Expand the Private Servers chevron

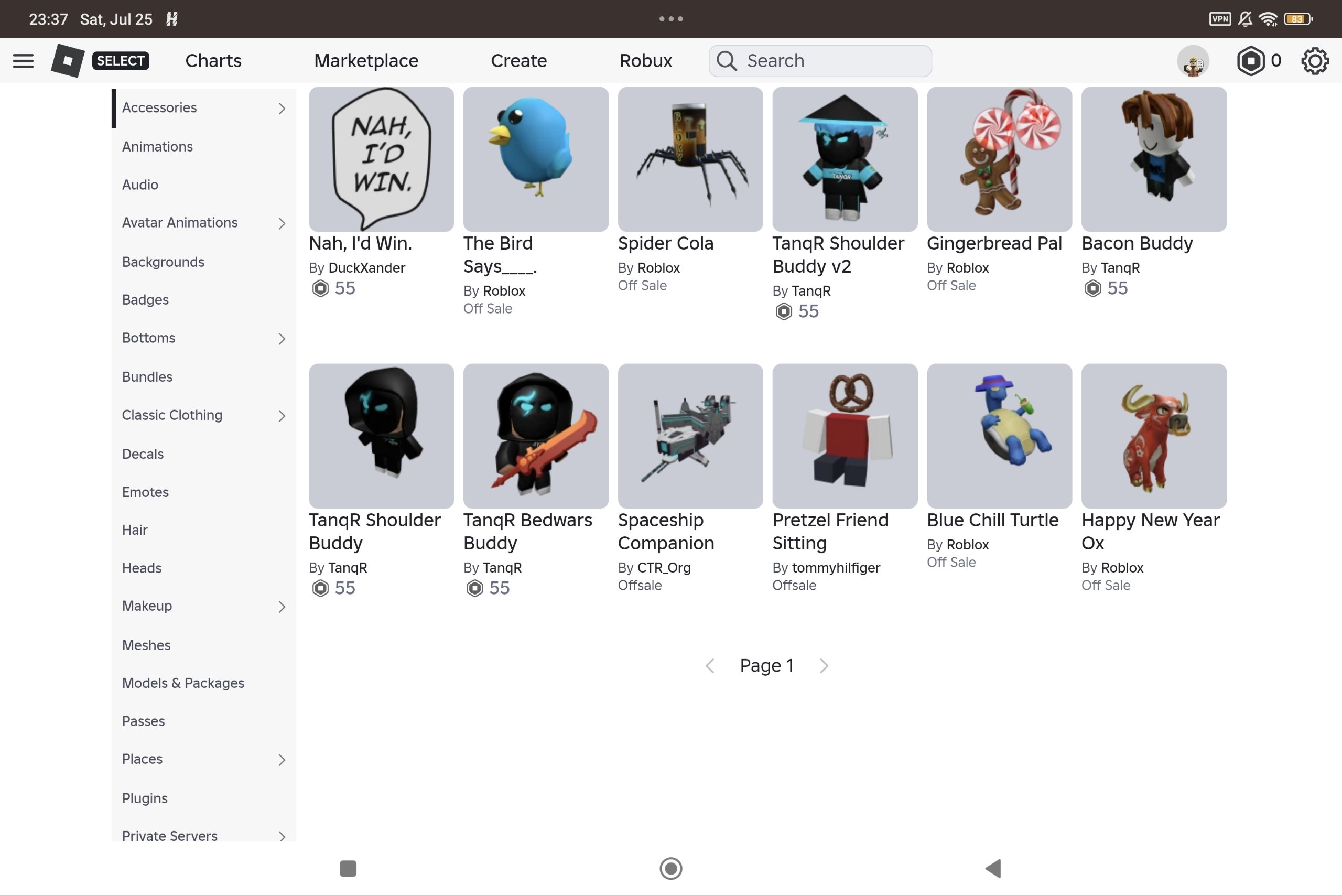tap(282, 837)
